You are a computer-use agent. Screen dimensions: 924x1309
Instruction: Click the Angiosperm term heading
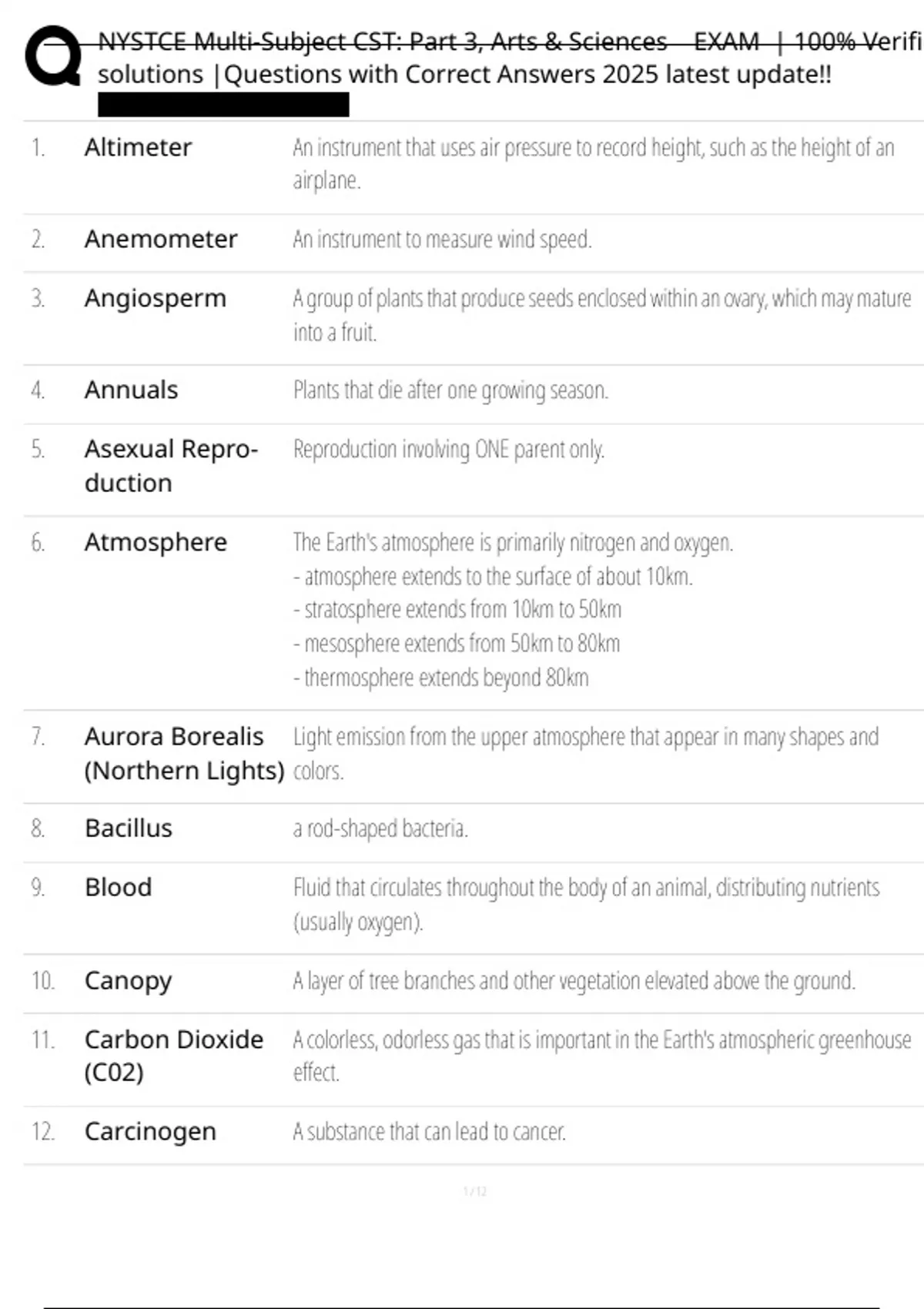pyautogui.click(x=155, y=298)
